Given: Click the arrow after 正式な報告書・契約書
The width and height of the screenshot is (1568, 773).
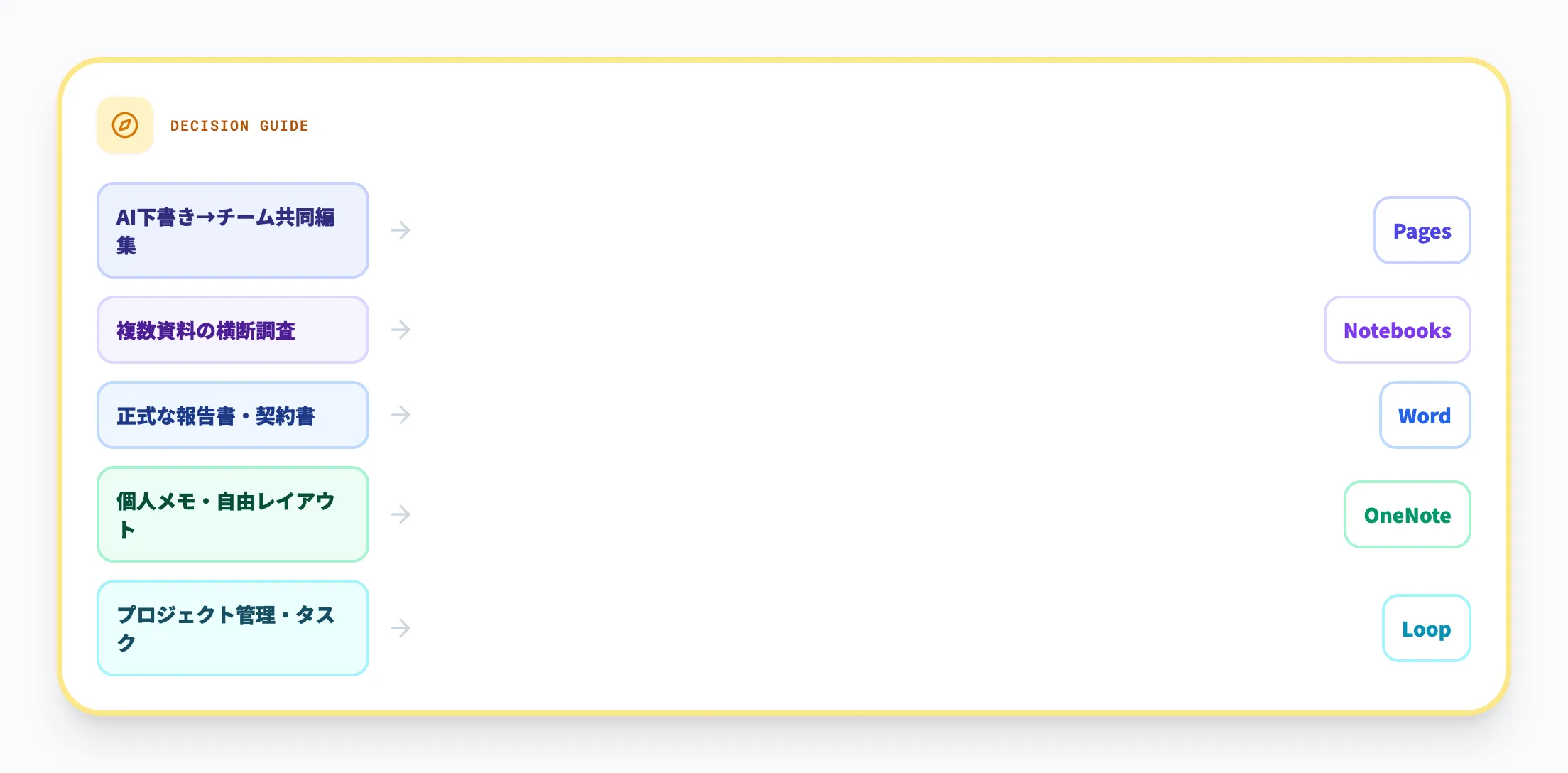Looking at the screenshot, I should (x=401, y=415).
